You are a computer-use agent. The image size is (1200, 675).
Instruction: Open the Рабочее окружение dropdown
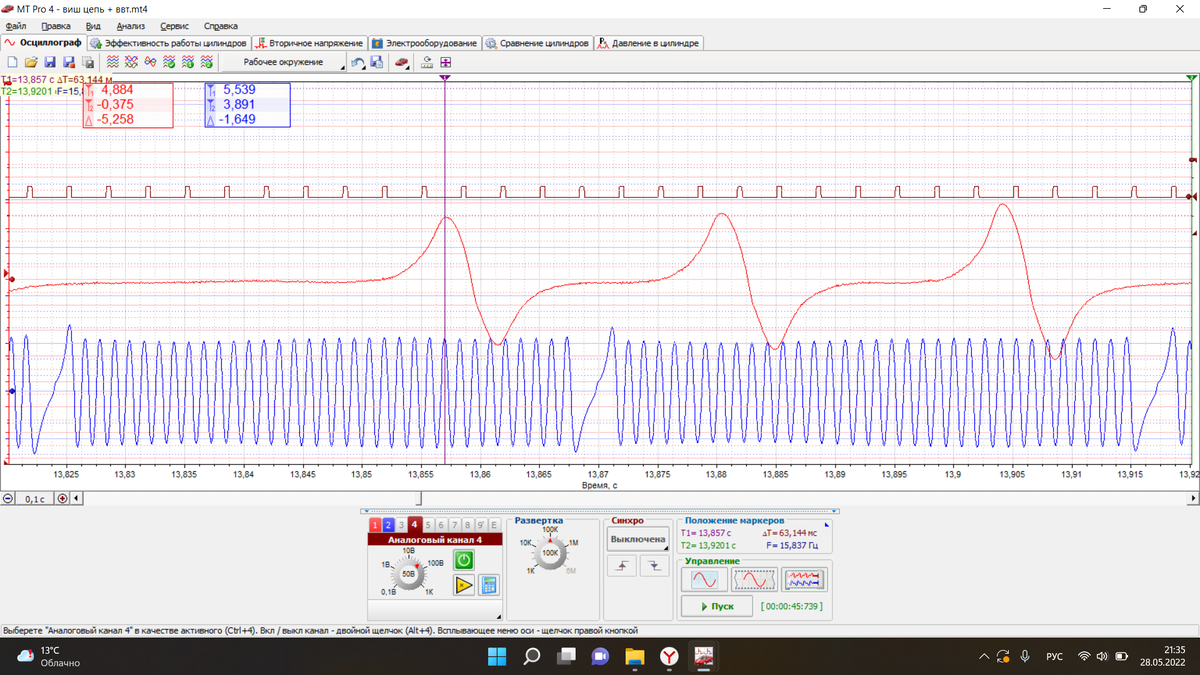(284, 62)
